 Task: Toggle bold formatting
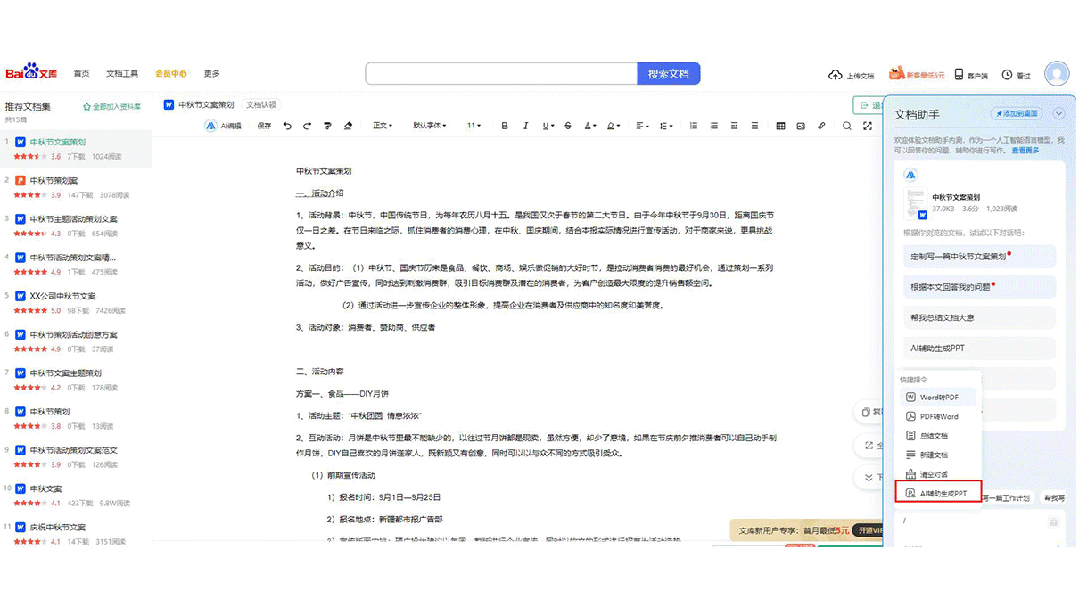503,125
